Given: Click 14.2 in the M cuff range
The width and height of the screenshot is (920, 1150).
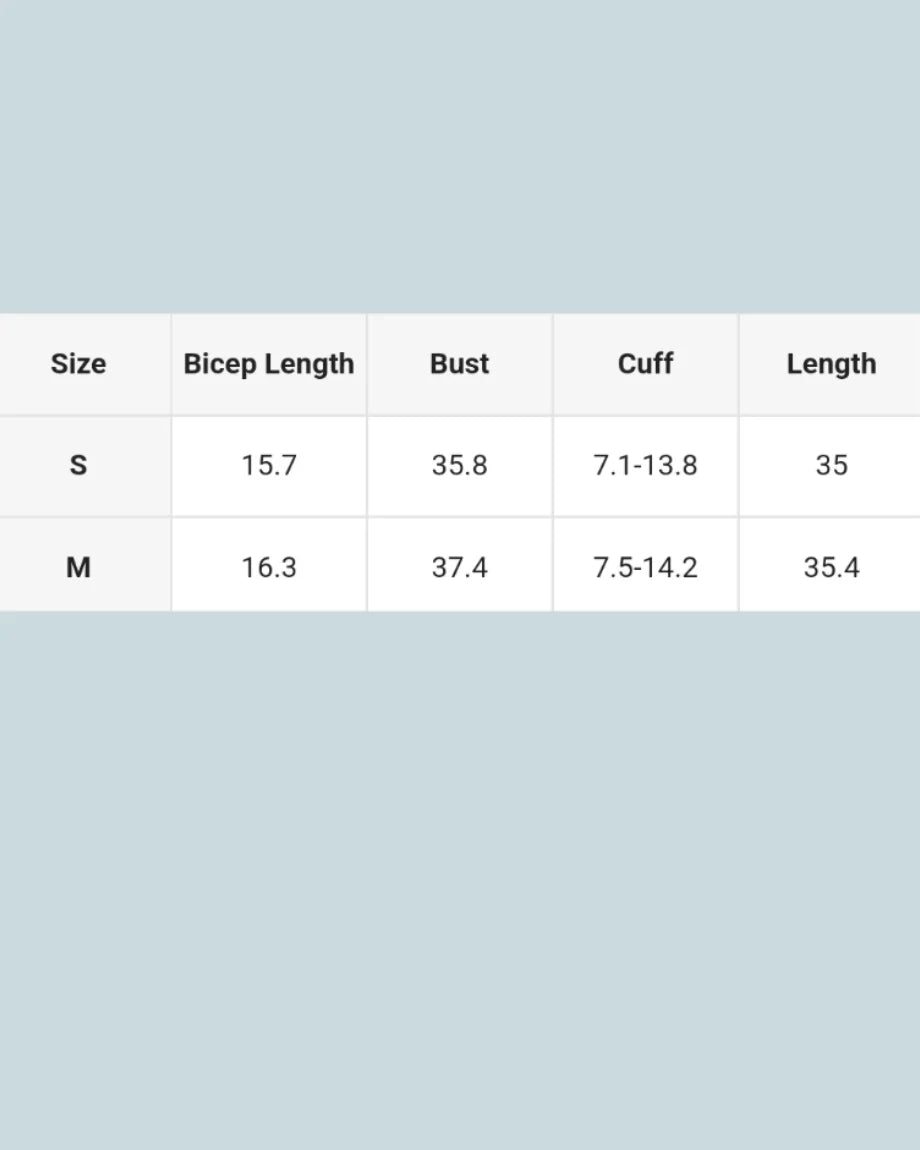Looking at the screenshot, I should (x=670, y=567).
